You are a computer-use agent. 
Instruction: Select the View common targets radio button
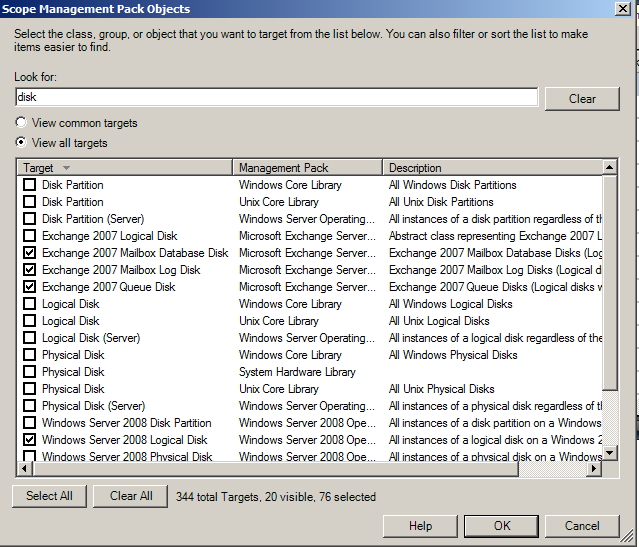click(x=21, y=122)
